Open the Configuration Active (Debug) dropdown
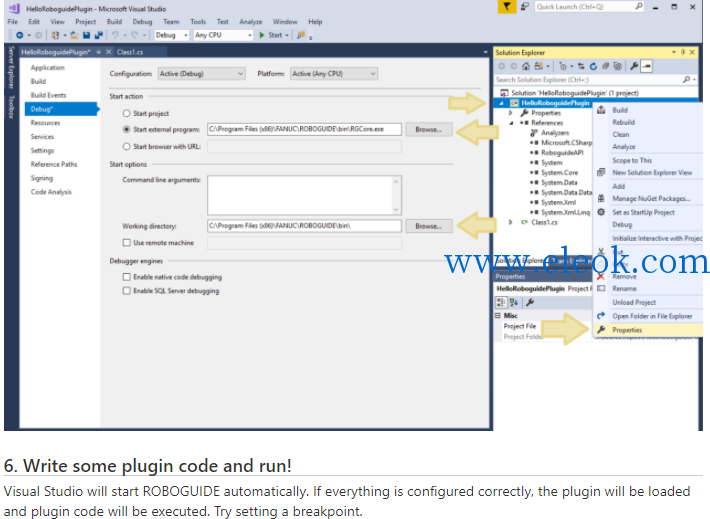The height and width of the screenshot is (519, 710). pos(201,73)
